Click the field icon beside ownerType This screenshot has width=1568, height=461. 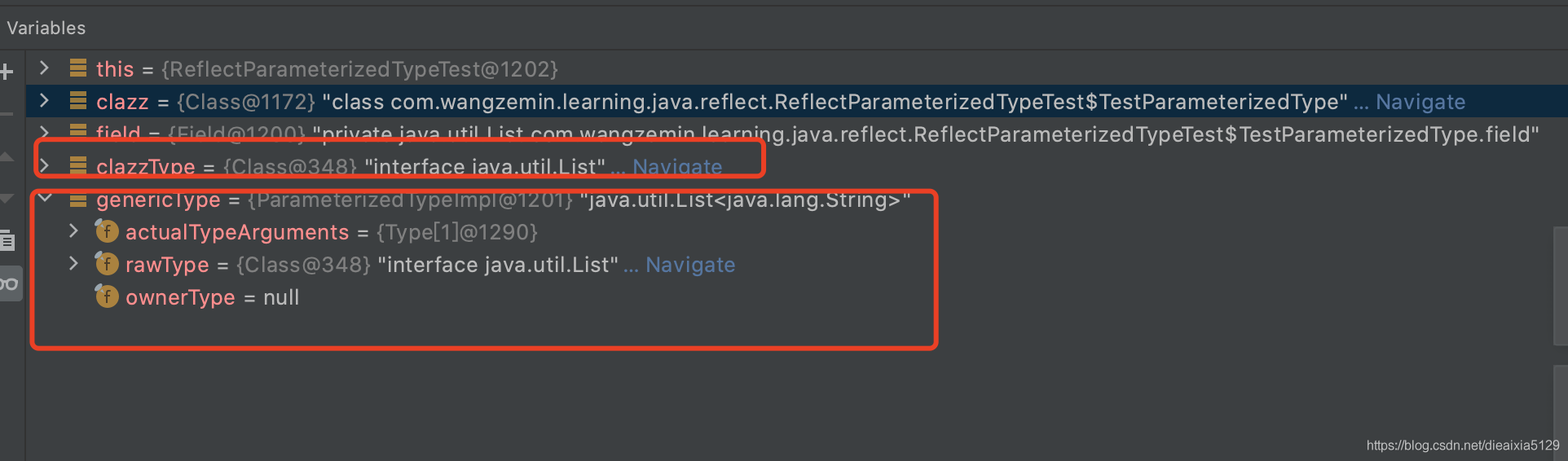click(107, 296)
